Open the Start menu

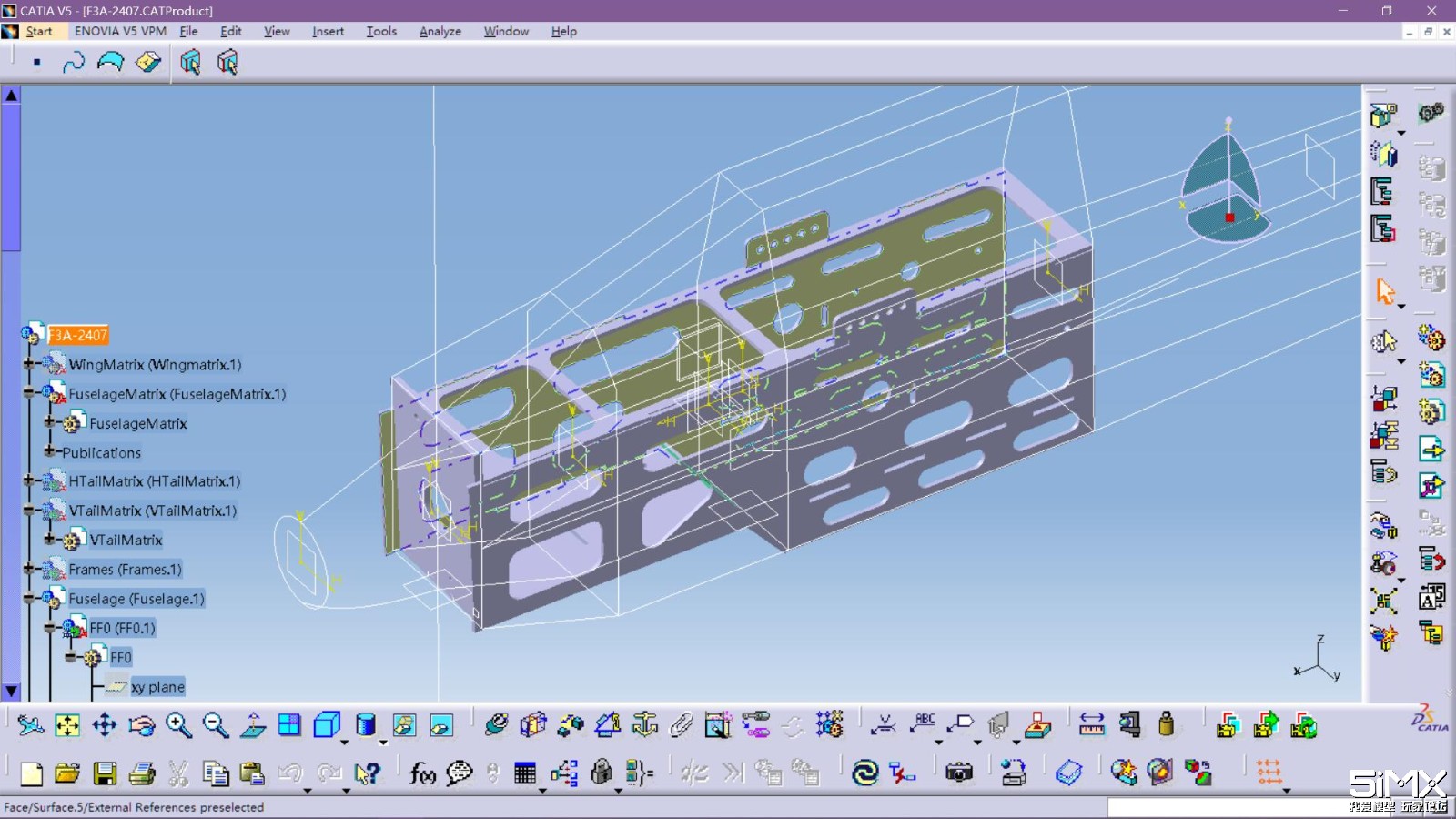click(39, 31)
